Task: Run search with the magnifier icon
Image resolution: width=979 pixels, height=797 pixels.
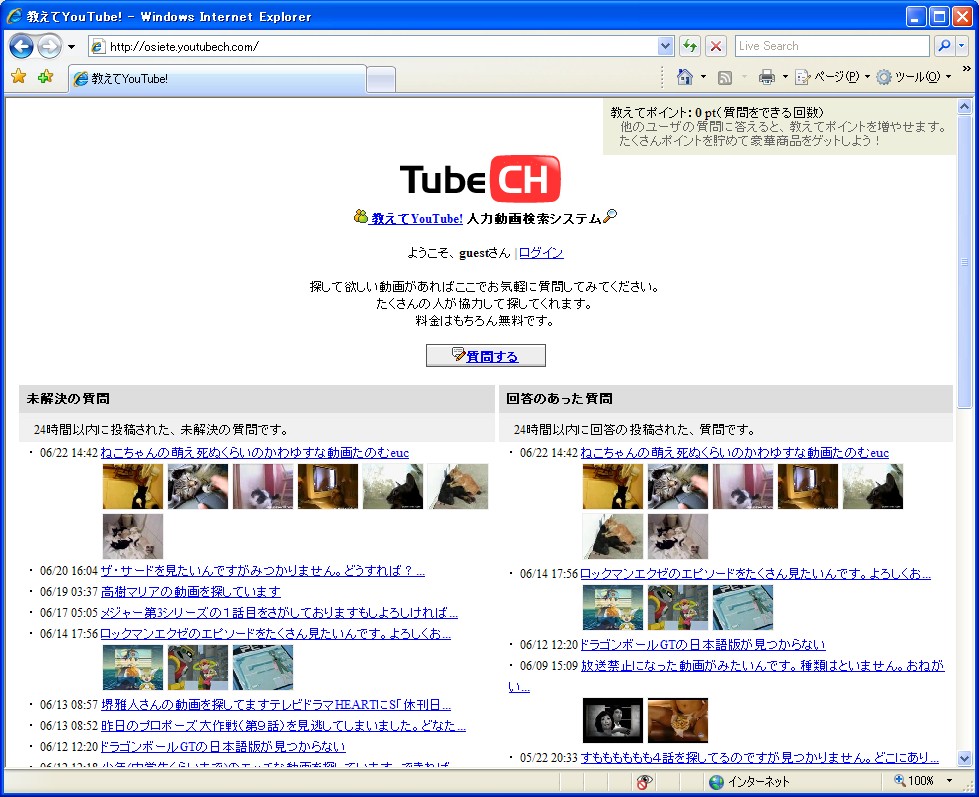Action: pyautogui.click(x=944, y=46)
